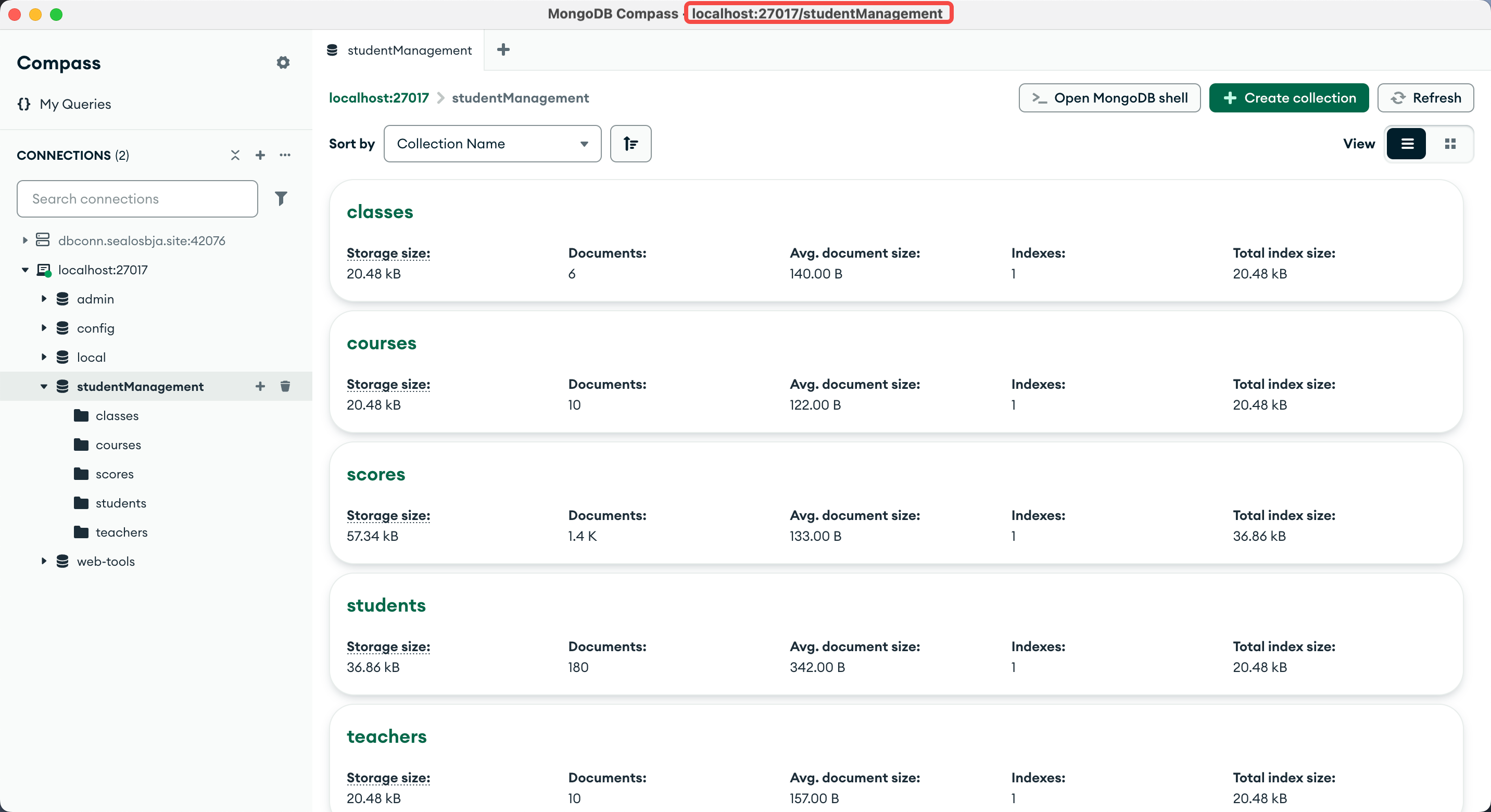Click 1.4 K documents value in scores
The image size is (1491, 812).
582,536
